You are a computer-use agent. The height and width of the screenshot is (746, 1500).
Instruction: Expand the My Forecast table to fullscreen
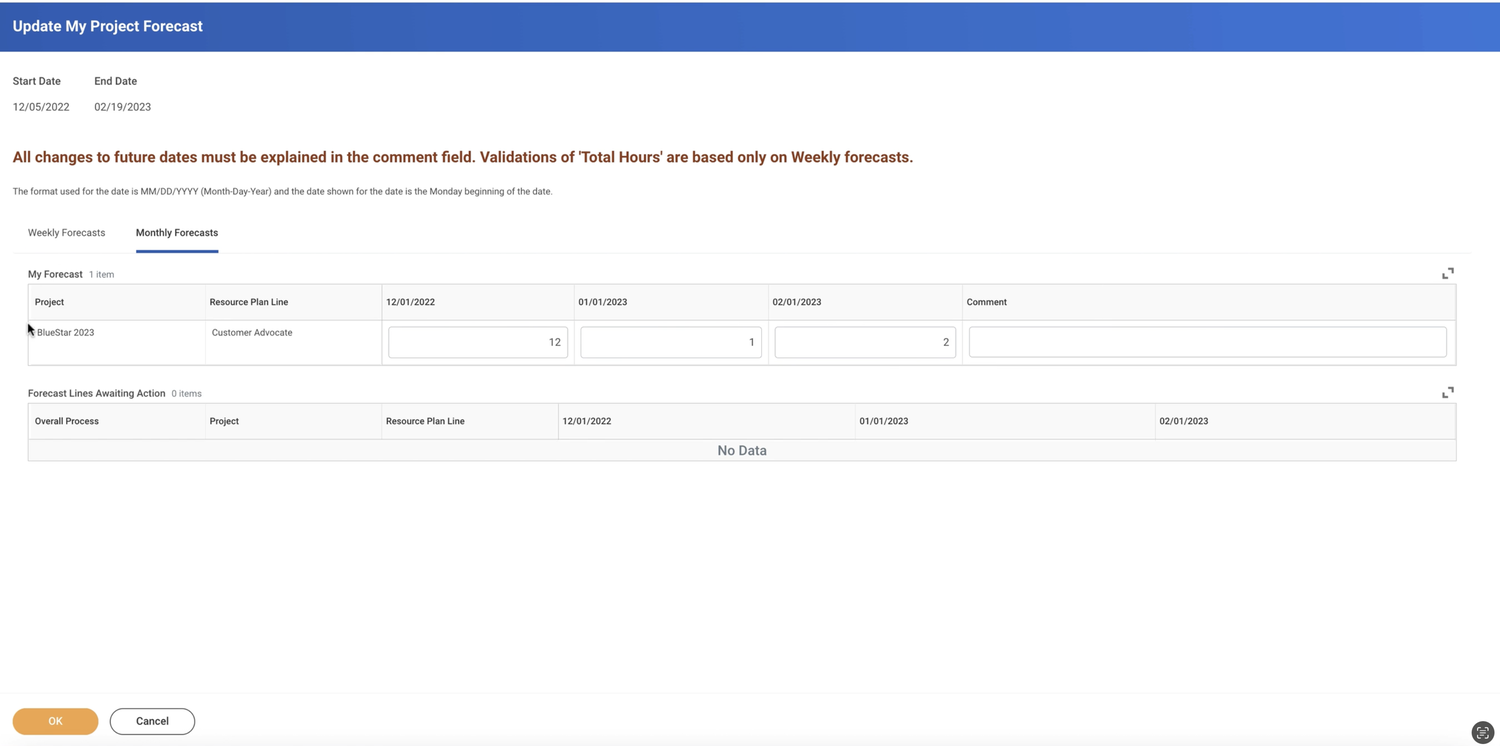coord(1447,273)
